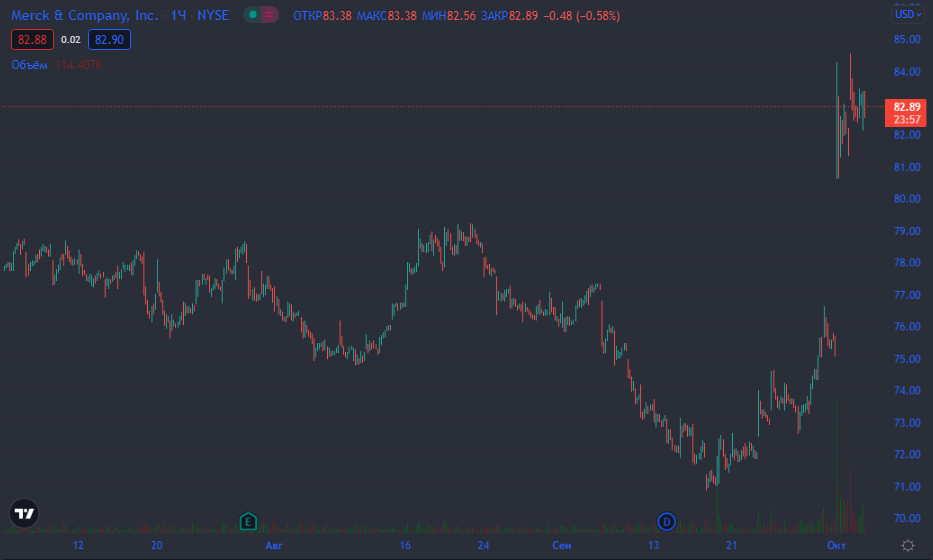Image resolution: width=933 pixels, height=560 pixels.
Task: Click the NYSE exchange label
Action: [212, 15]
